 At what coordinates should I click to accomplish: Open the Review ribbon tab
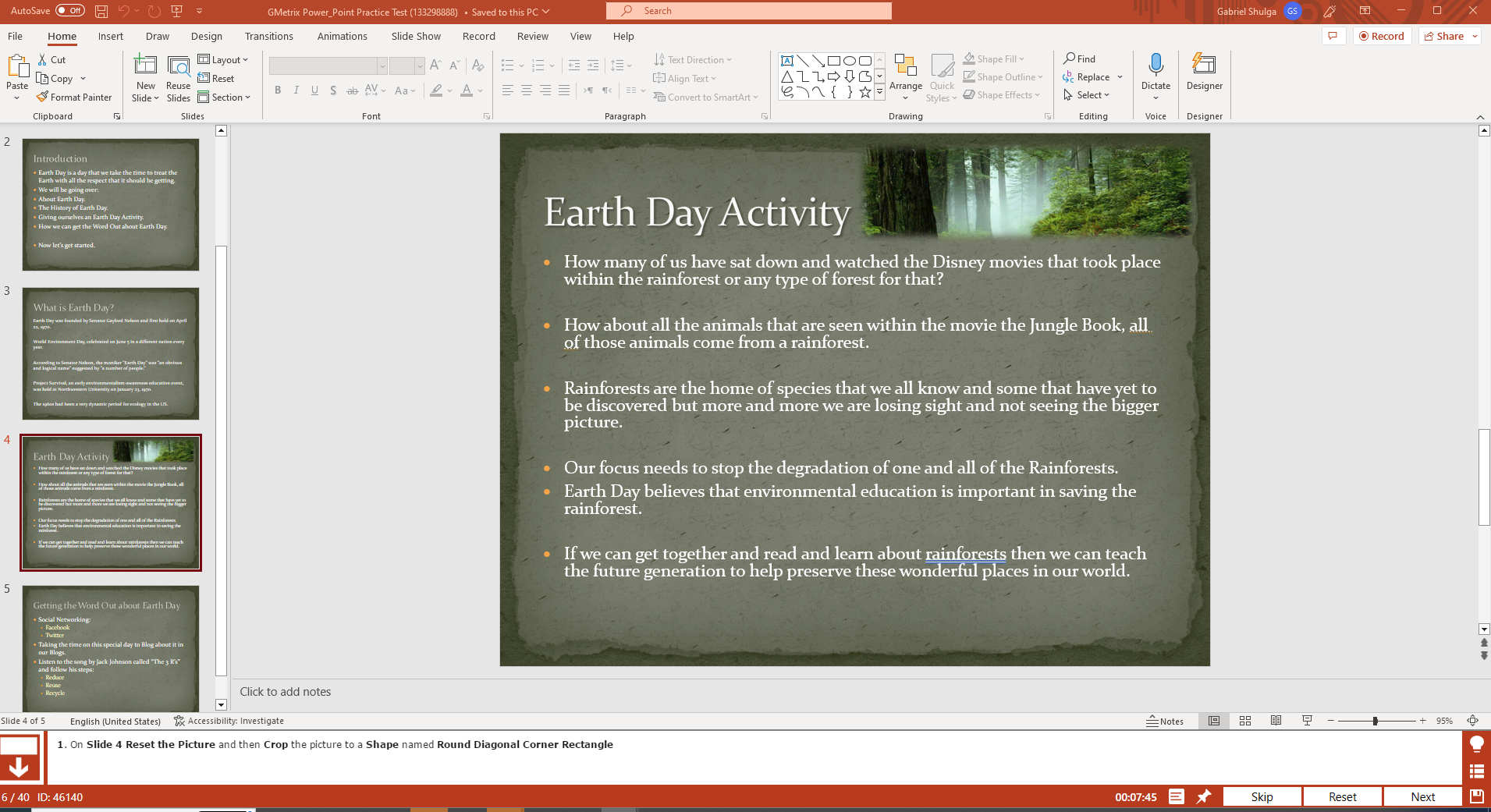[x=532, y=36]
